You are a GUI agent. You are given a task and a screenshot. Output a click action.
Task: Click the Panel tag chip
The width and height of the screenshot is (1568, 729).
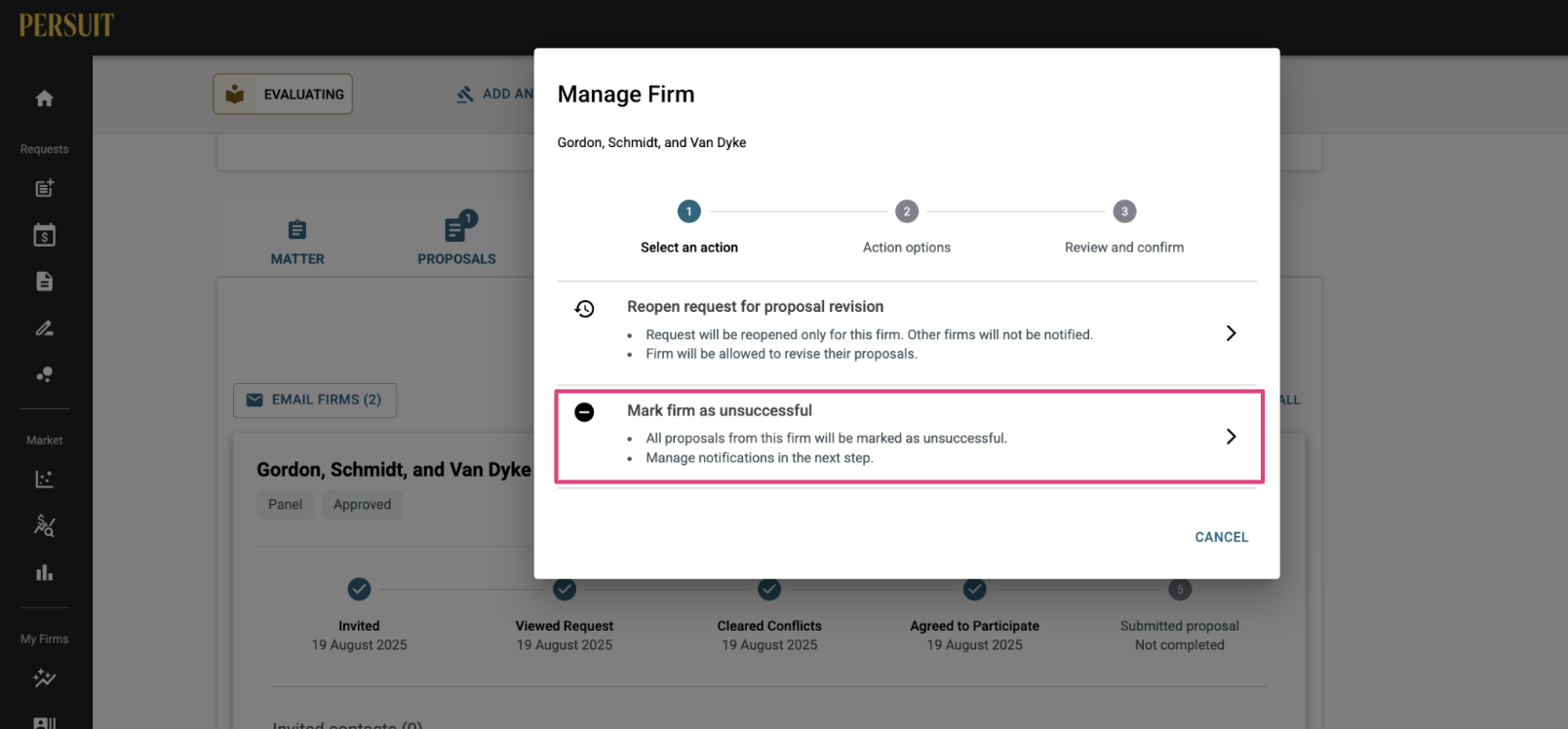point(286,505)
